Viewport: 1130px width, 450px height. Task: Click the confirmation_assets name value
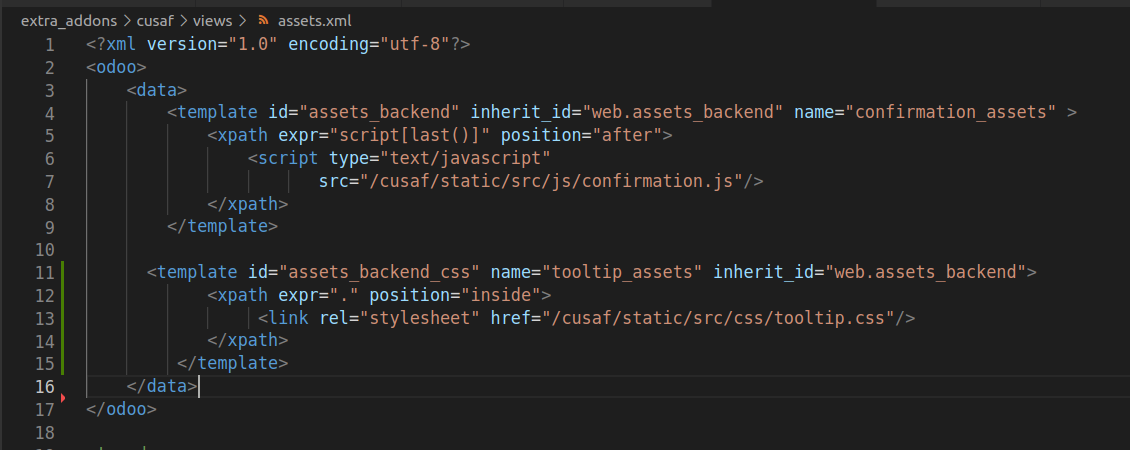tap(951, 113)
